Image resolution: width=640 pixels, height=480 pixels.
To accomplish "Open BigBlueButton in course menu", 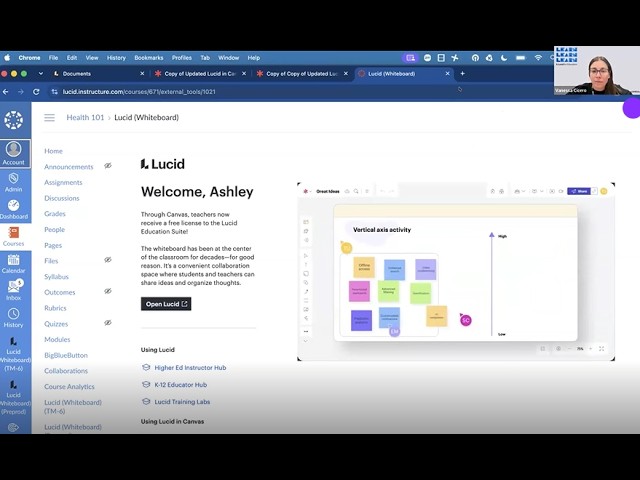I will (66, 356).
